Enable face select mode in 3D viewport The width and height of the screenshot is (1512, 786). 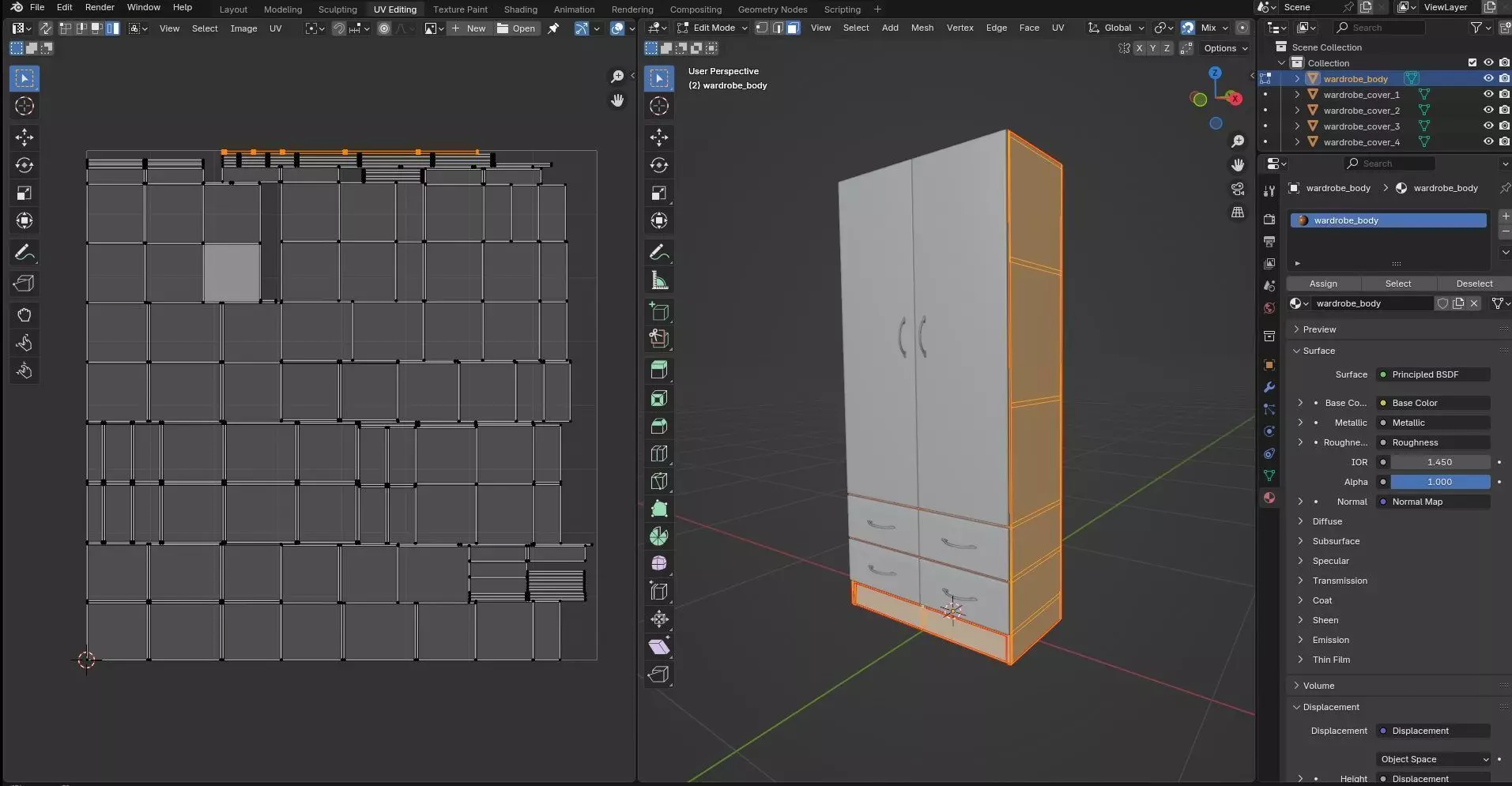tap(793, 28)
